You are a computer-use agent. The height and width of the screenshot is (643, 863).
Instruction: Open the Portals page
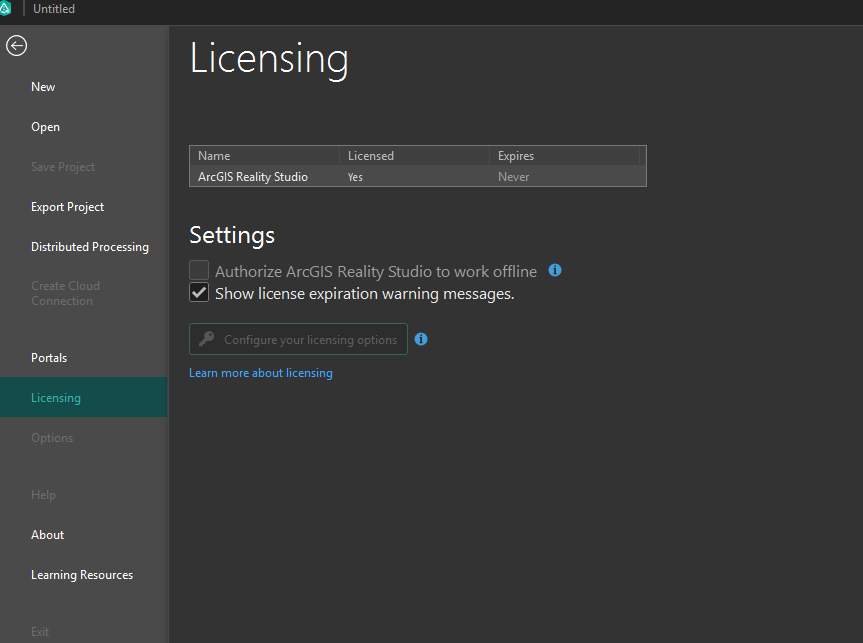49,358
